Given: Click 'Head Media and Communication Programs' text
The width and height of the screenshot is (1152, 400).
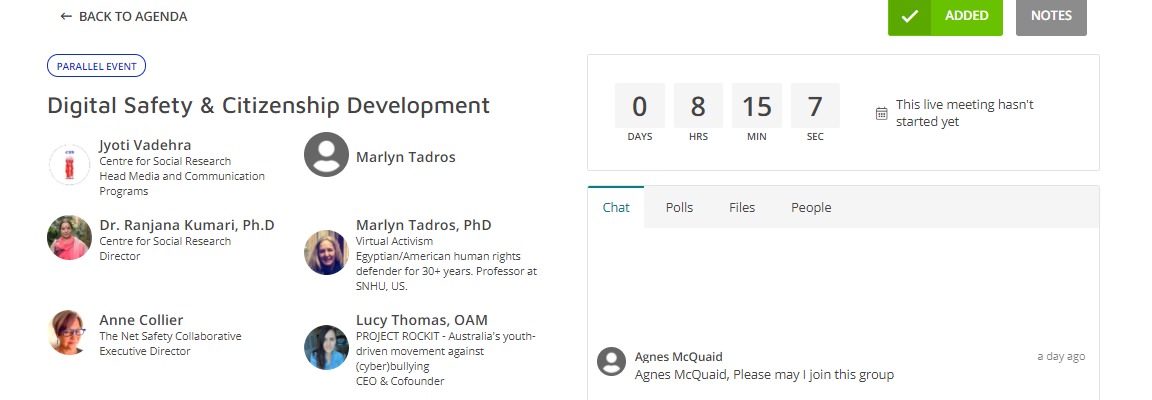Looking at the screenshot, I should (x=182, y=184).
